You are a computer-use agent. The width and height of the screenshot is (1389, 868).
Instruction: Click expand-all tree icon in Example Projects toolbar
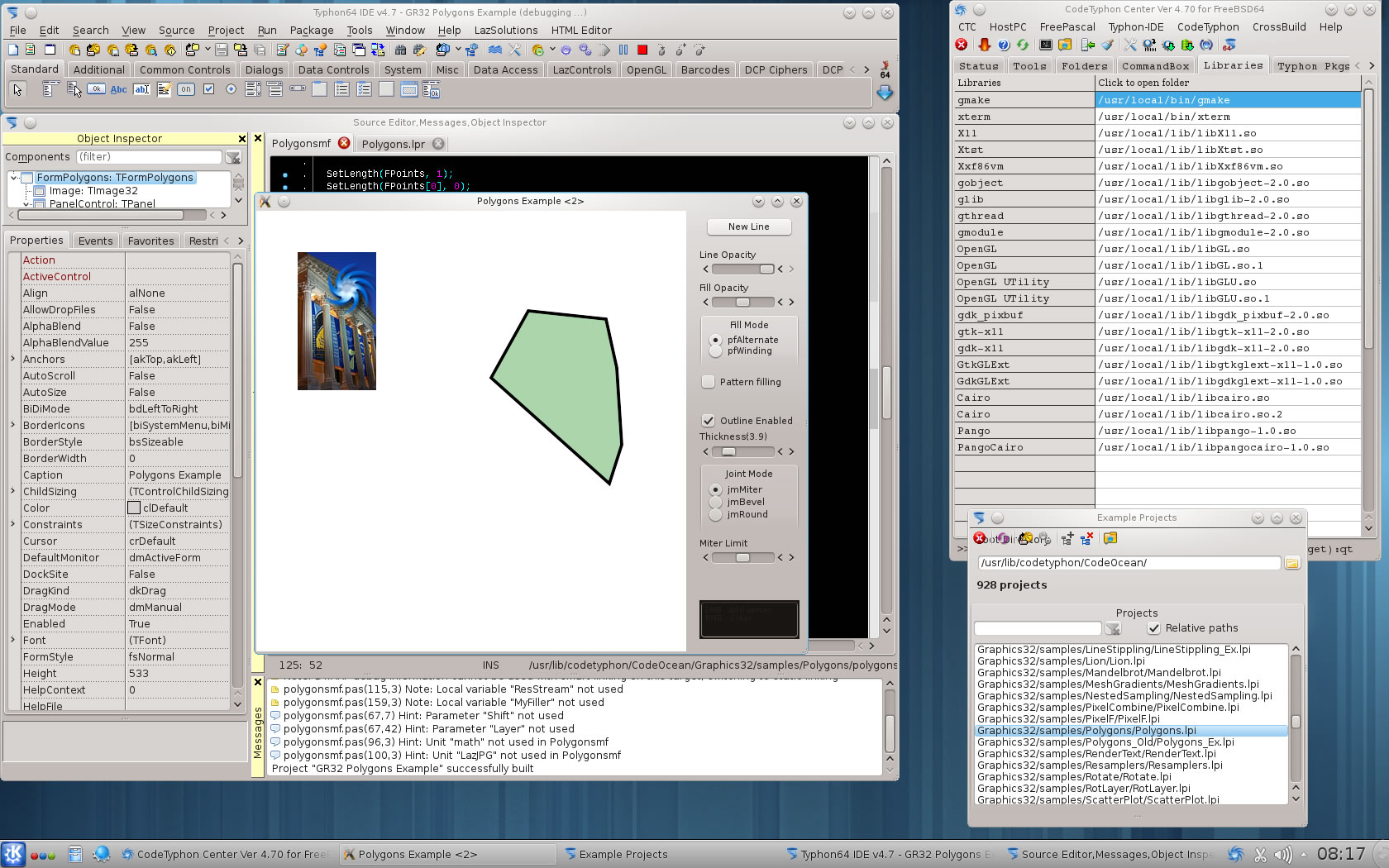click(x=1067, y=539)
